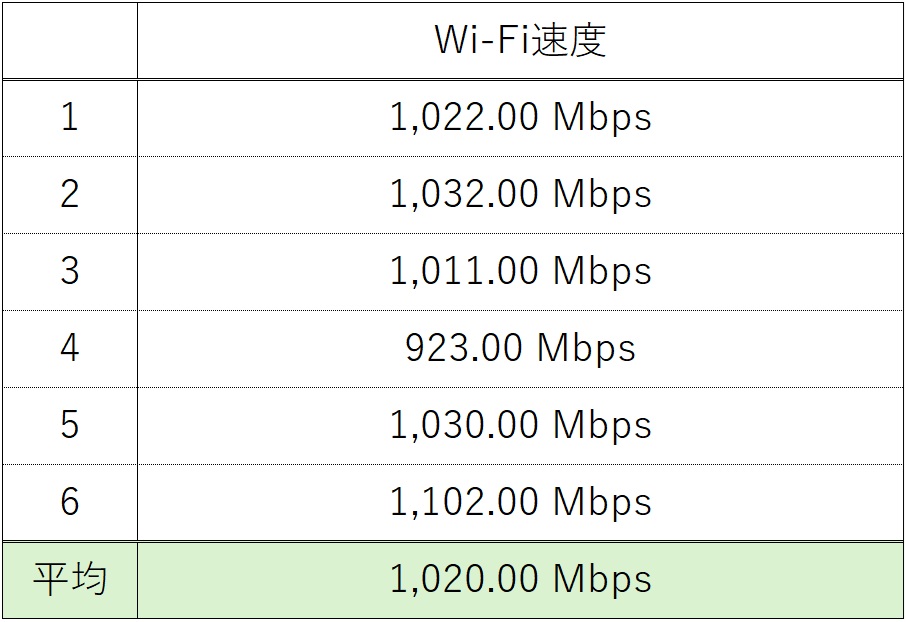Select the 923.00 Mbps cell
Image resolution: width=906 pixels, height=622 pixels.
click(520, 348)
